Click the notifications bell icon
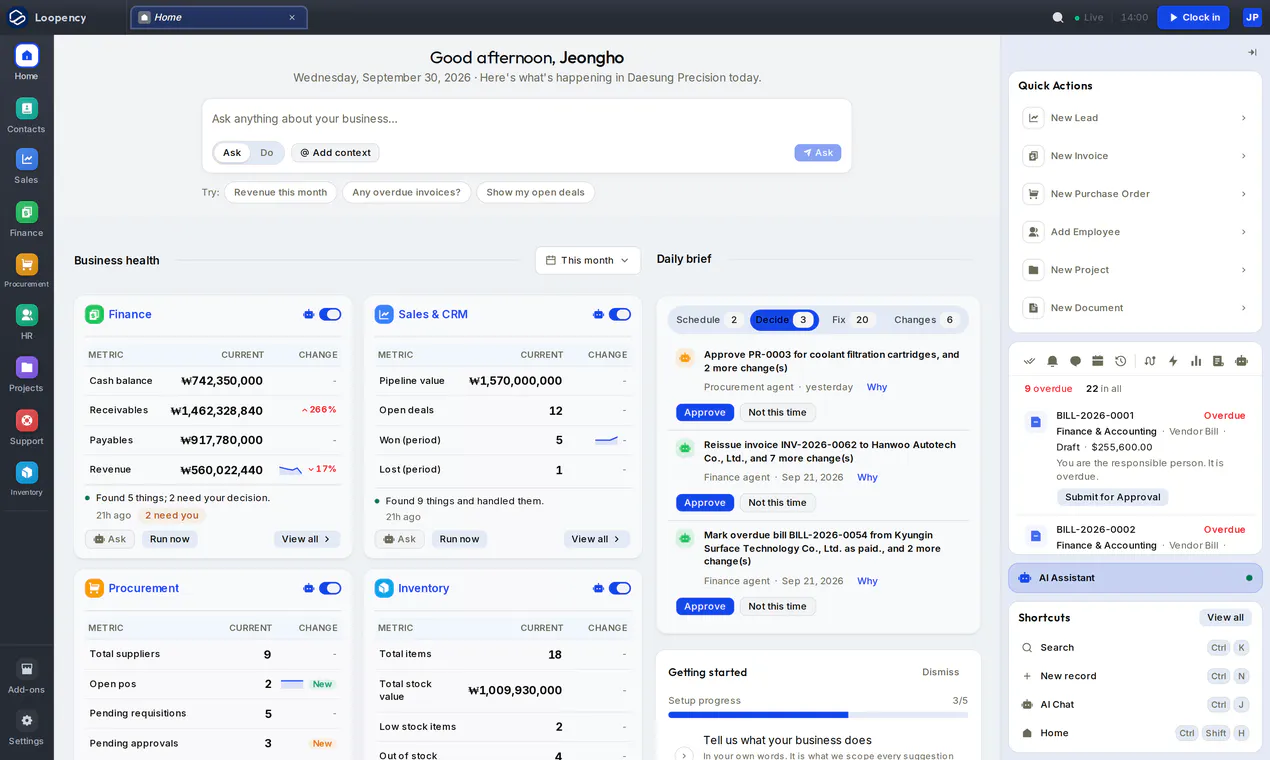This screenshot has height=760, width=1270. 1052,361
